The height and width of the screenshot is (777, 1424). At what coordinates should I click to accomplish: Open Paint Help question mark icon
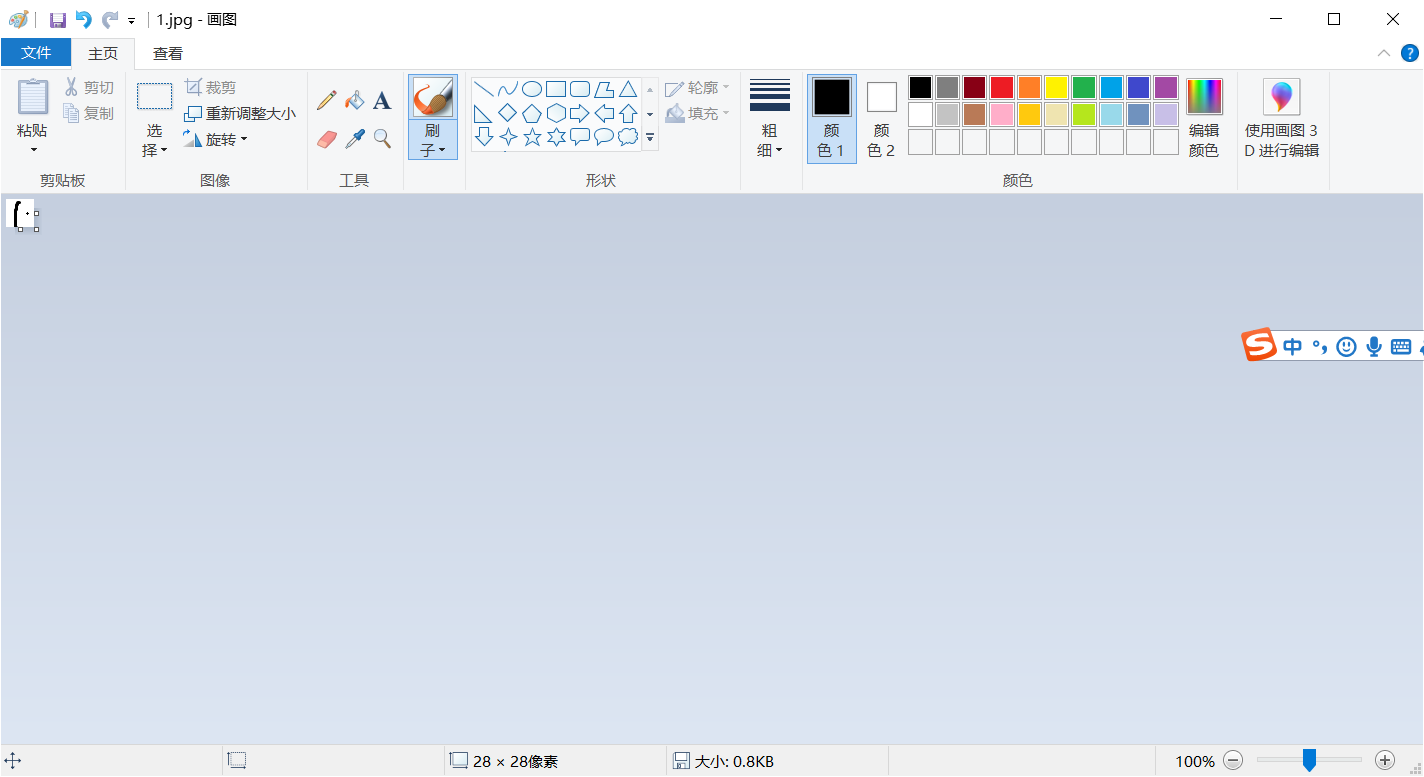pos(1410,53)
